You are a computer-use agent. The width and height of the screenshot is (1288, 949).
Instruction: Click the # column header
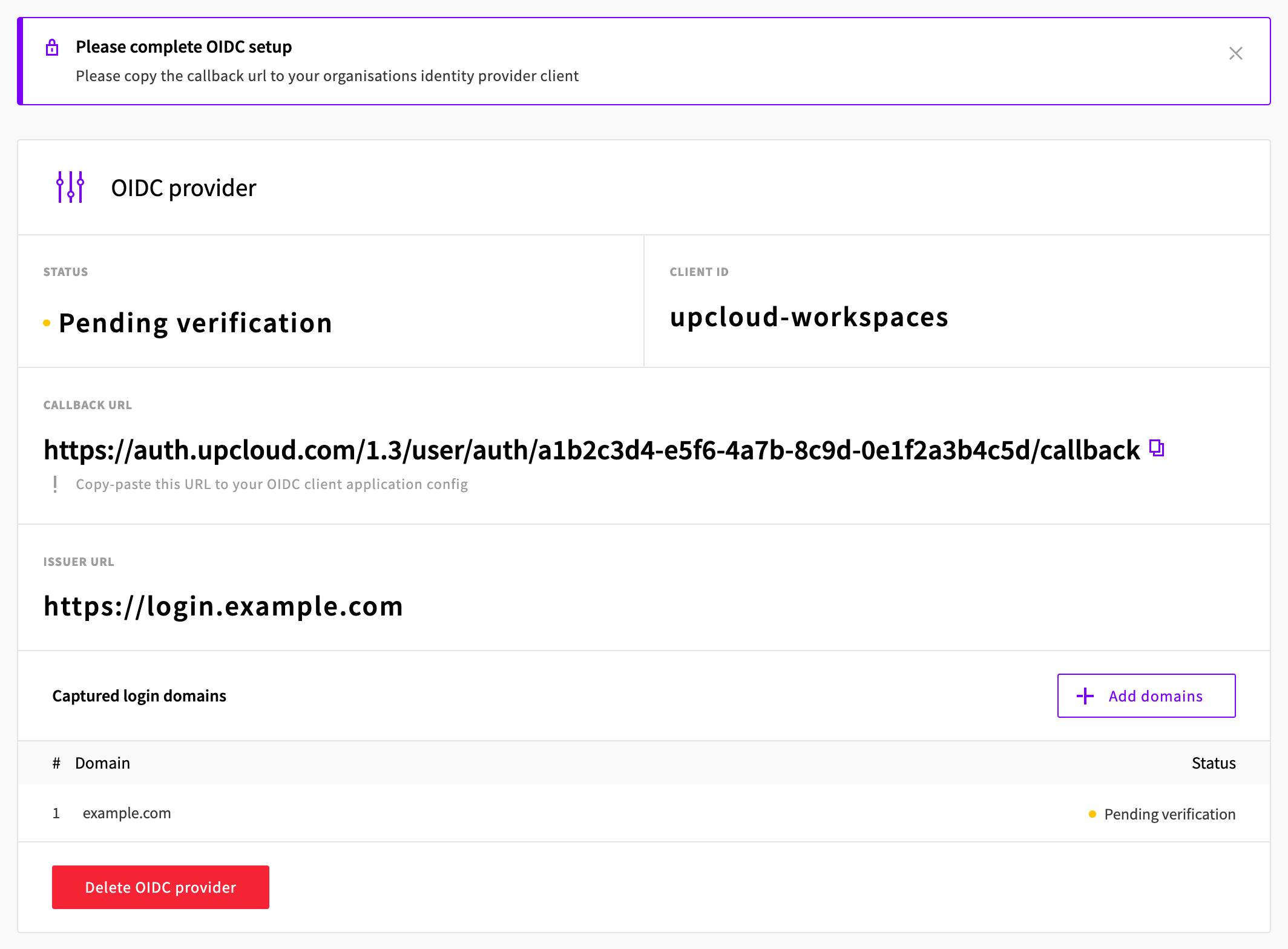click(x=56, y=763)
